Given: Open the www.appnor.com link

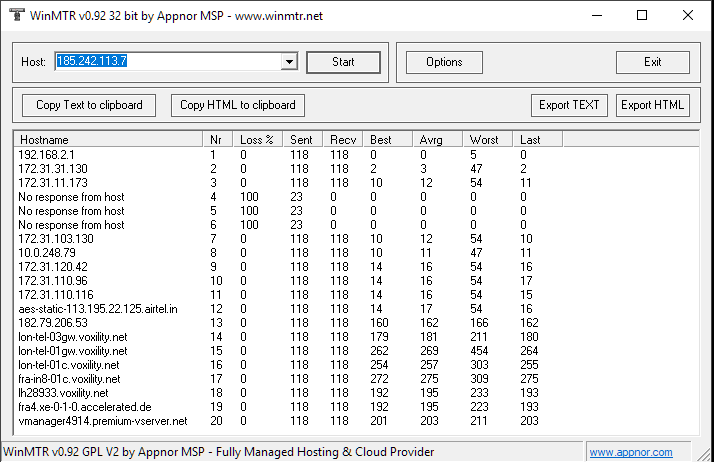Looking at the screenshot, I should point(631,452).
